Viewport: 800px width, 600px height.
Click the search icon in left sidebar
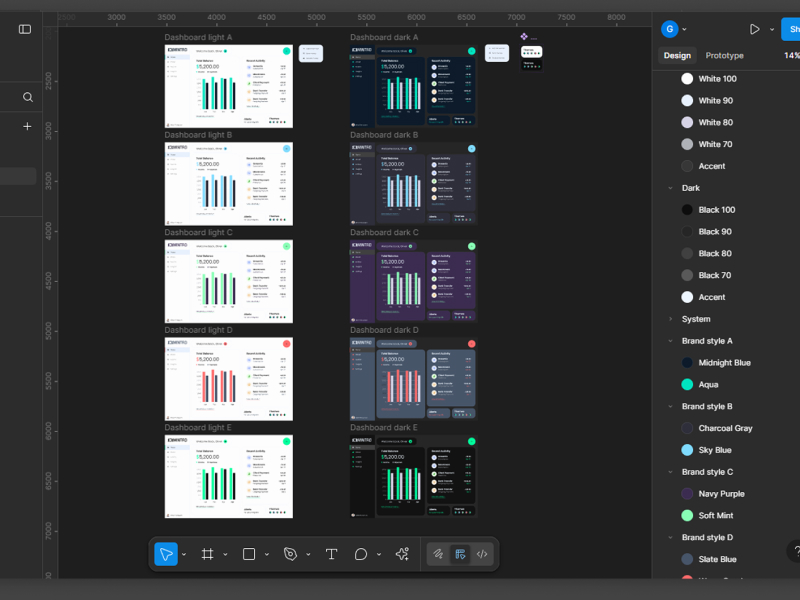(x=28, y=97)
